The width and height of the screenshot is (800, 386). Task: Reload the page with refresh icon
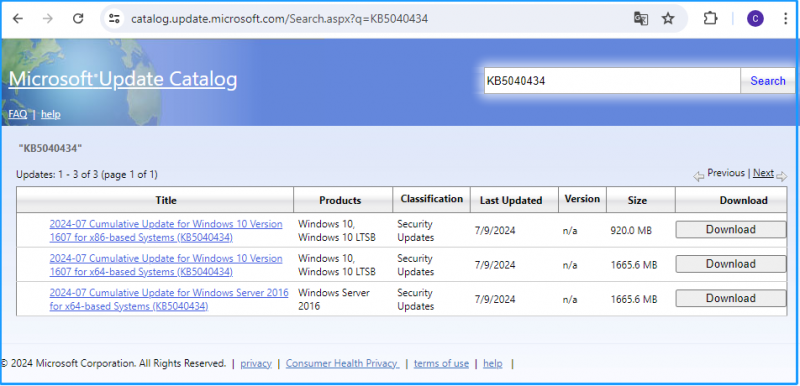[x=78, y=19]
